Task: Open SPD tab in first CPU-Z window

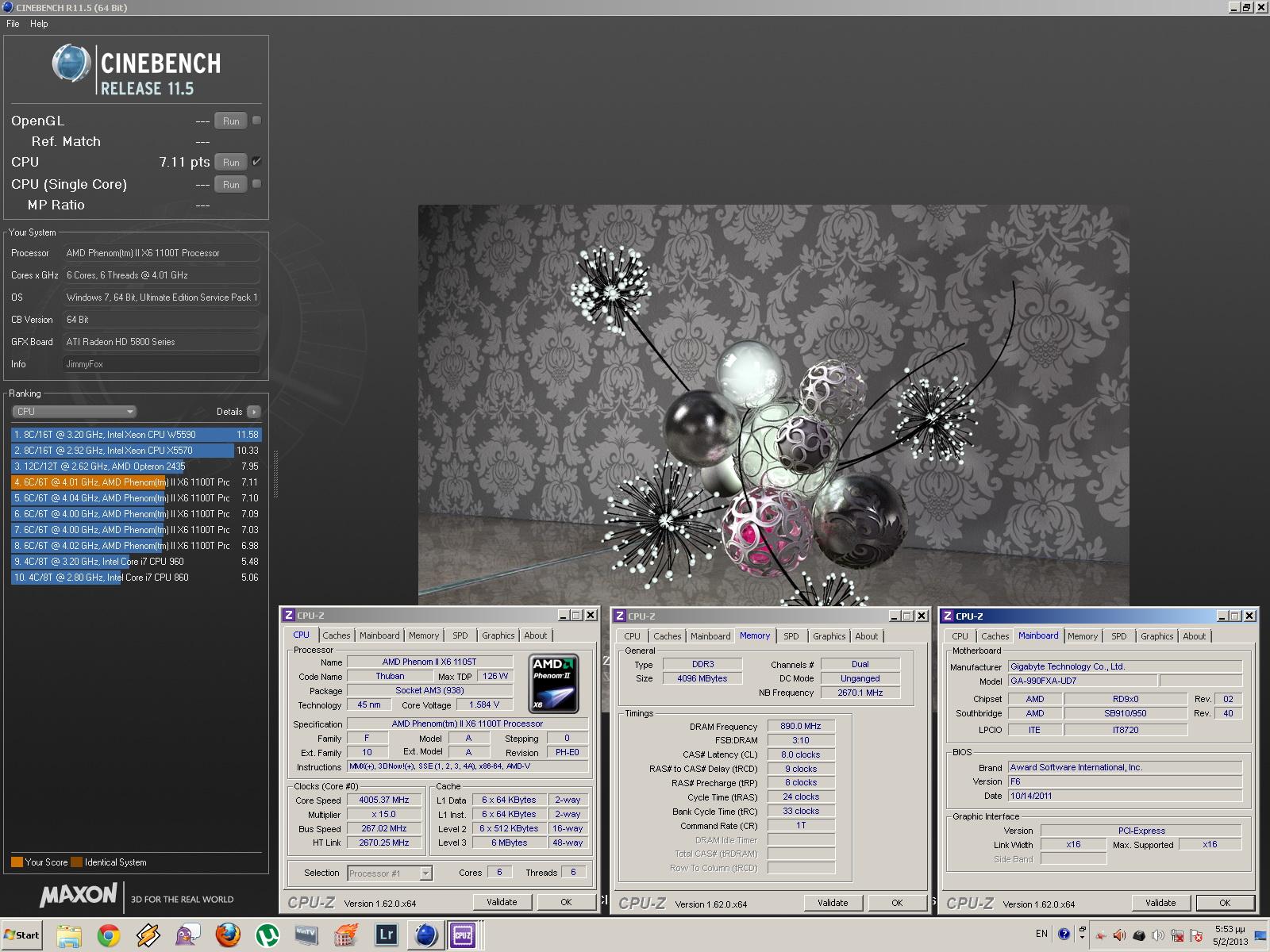Action: coord(460,635)
